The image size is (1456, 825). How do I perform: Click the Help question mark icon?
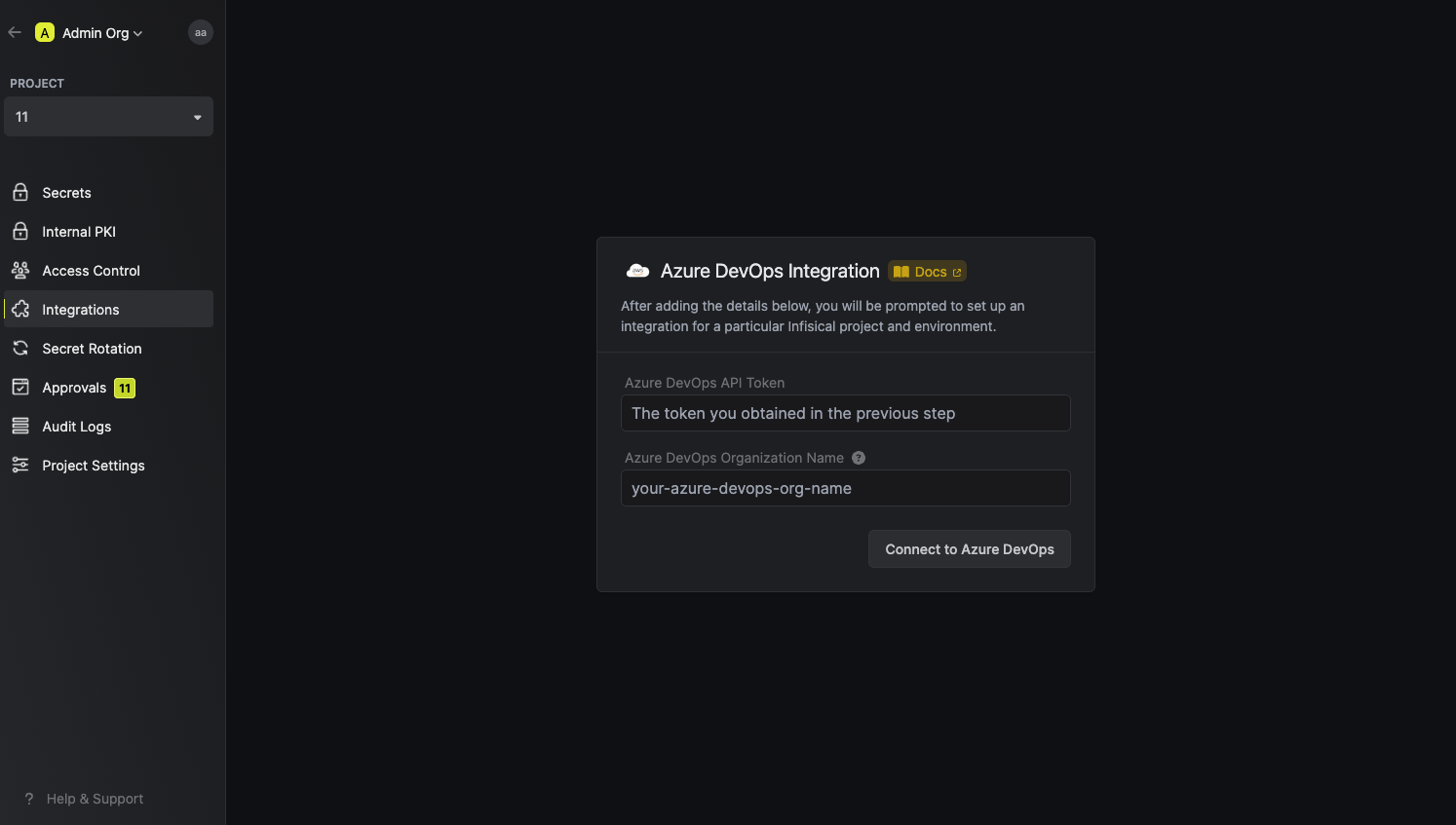[x=29, y=799]
